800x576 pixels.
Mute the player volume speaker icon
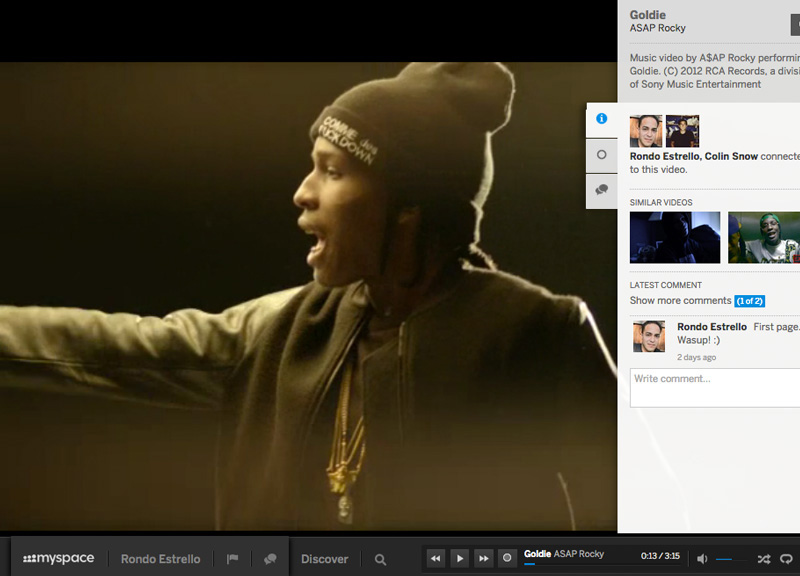(x=703, y=559)
